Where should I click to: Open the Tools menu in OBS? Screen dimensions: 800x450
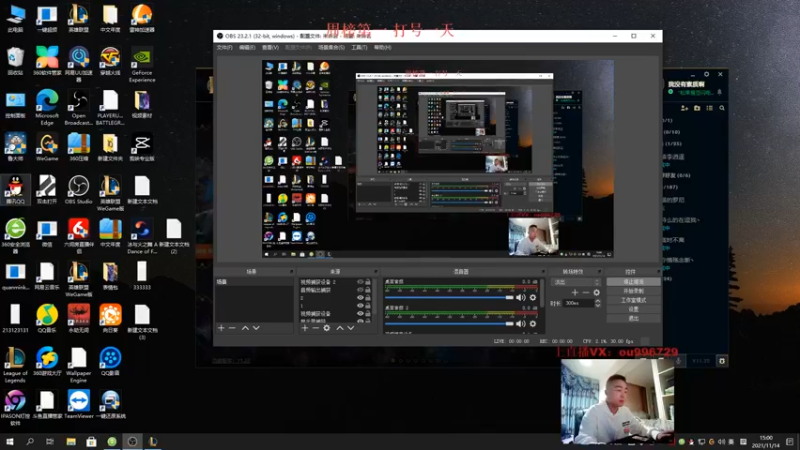(x=359, y=47)
